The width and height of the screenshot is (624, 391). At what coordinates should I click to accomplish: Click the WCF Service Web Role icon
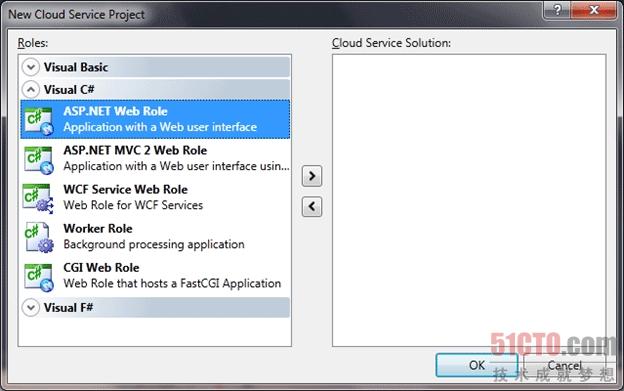click(38, 198)
